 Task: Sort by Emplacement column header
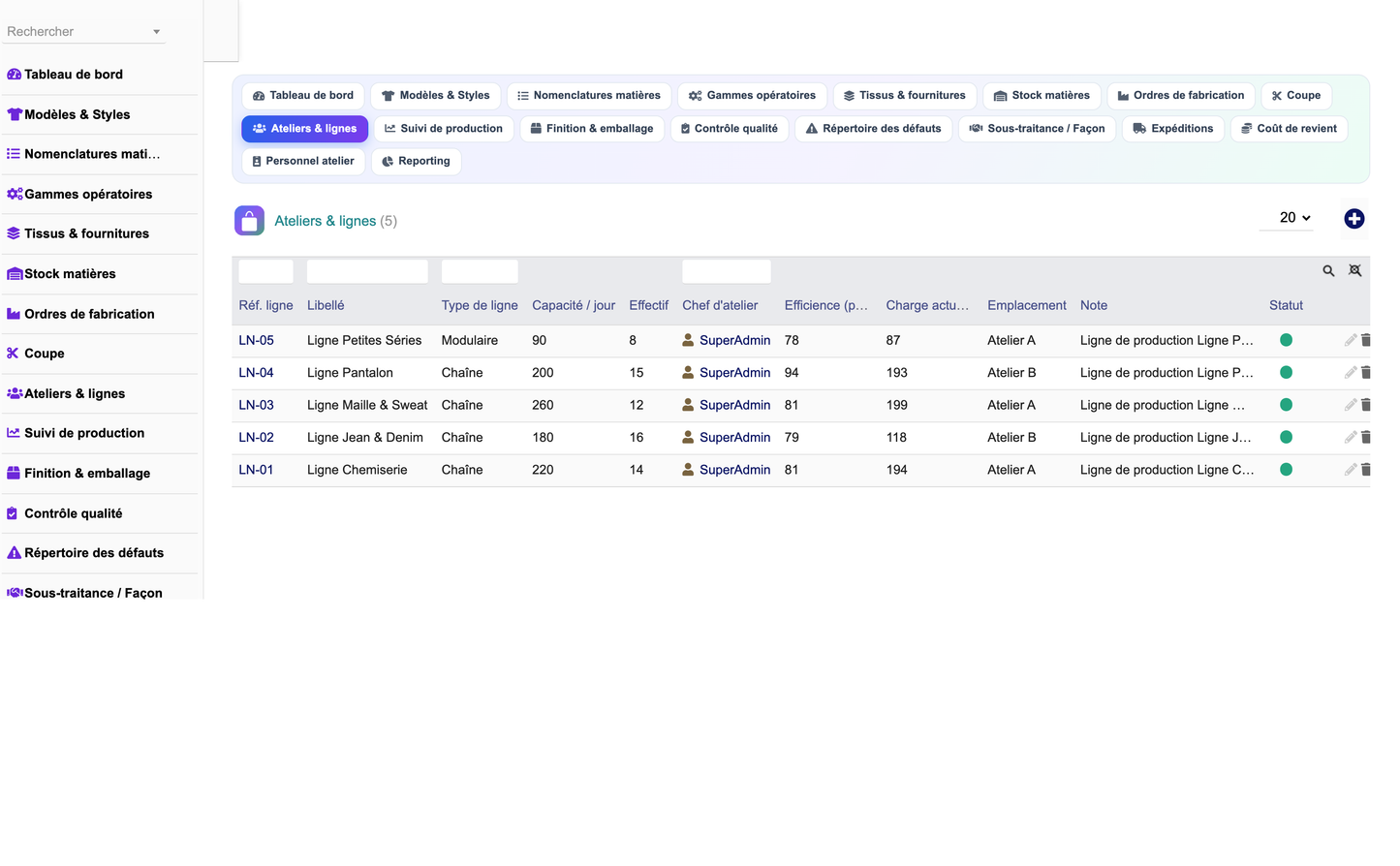[1027, 305]
